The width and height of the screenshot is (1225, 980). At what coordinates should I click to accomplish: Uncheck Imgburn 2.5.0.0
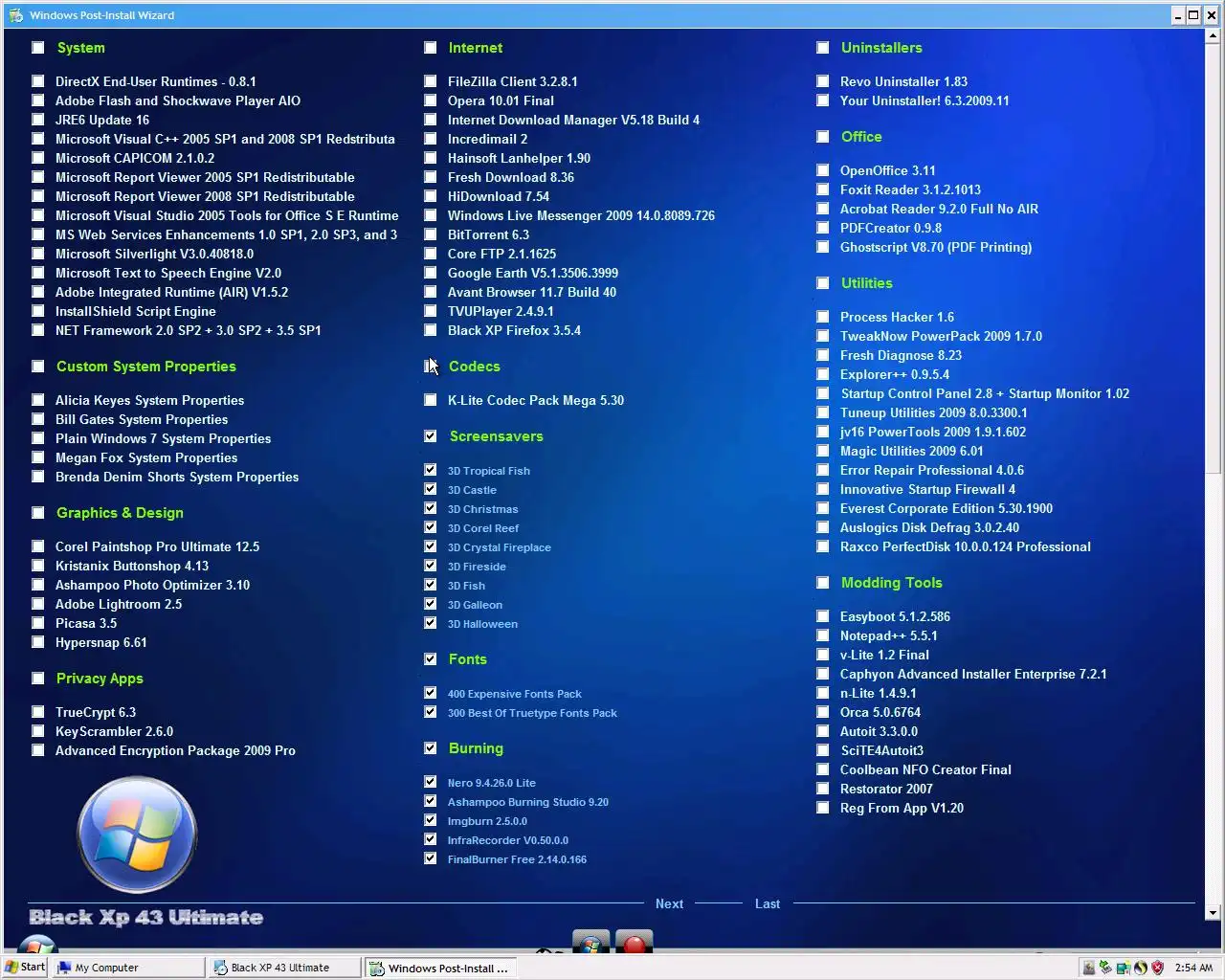[431, 820]
